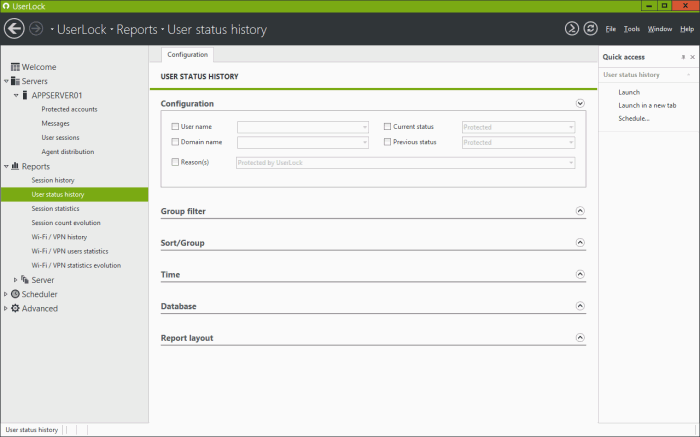700x437 pixels.
Task: Check the Previous status filter
Action: click(x=387, y=142)
